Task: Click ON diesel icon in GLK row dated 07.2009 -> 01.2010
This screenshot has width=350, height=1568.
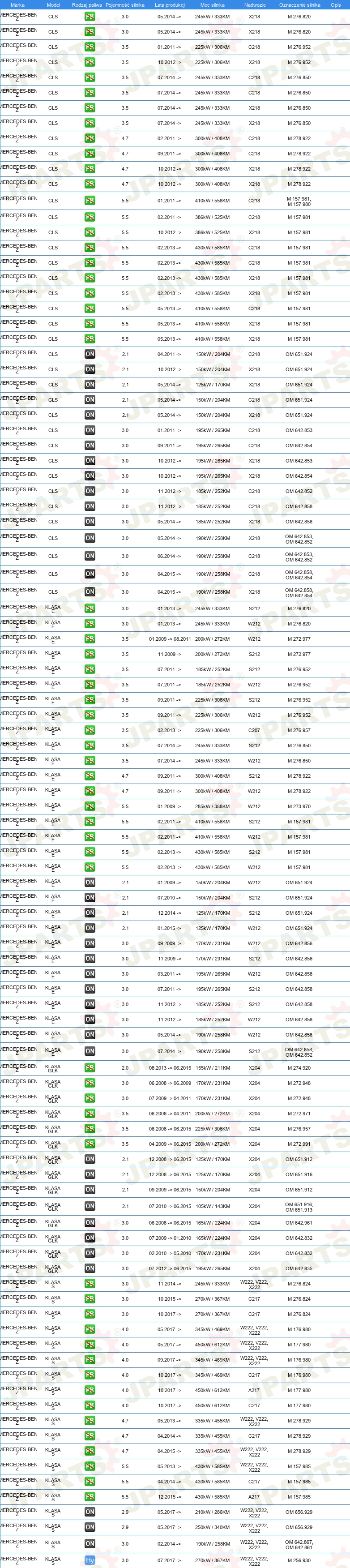Action: (x=90, y=1238)
